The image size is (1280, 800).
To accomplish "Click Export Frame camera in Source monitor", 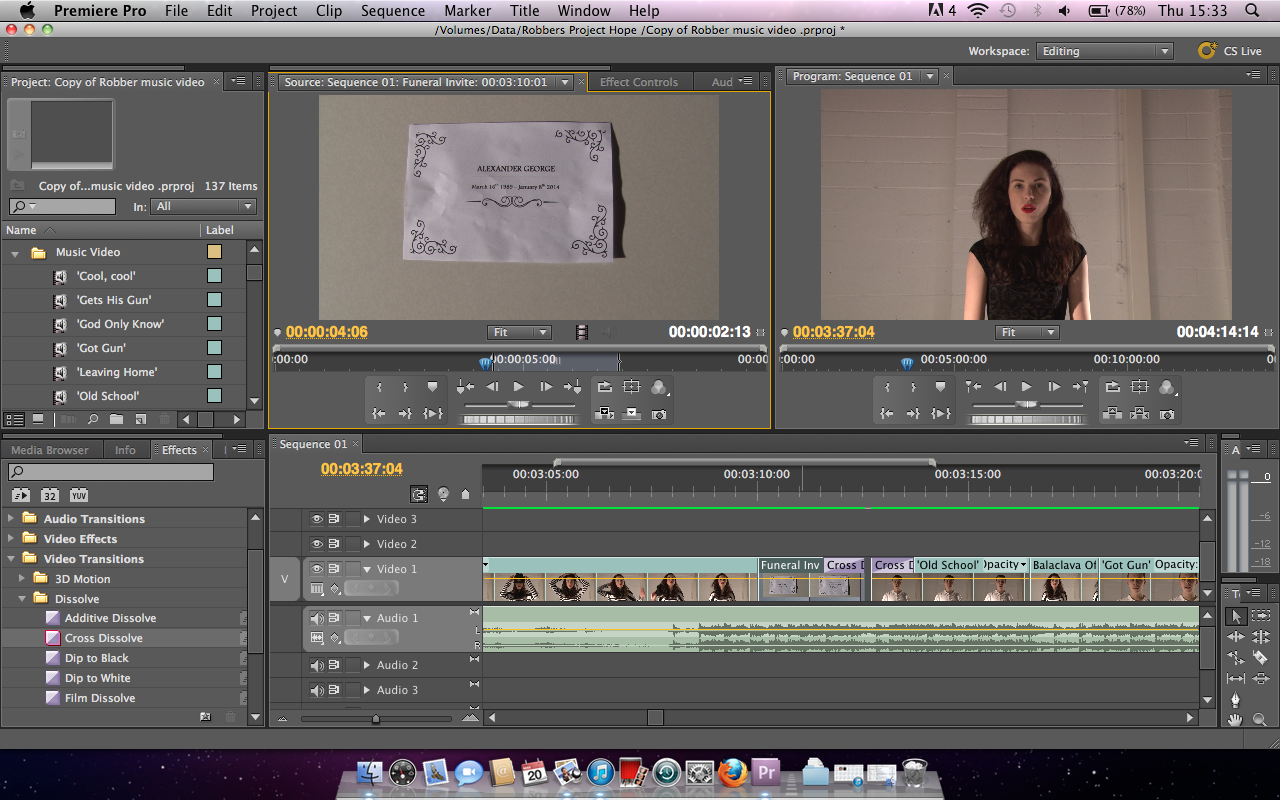I will (x=659, y=414).
